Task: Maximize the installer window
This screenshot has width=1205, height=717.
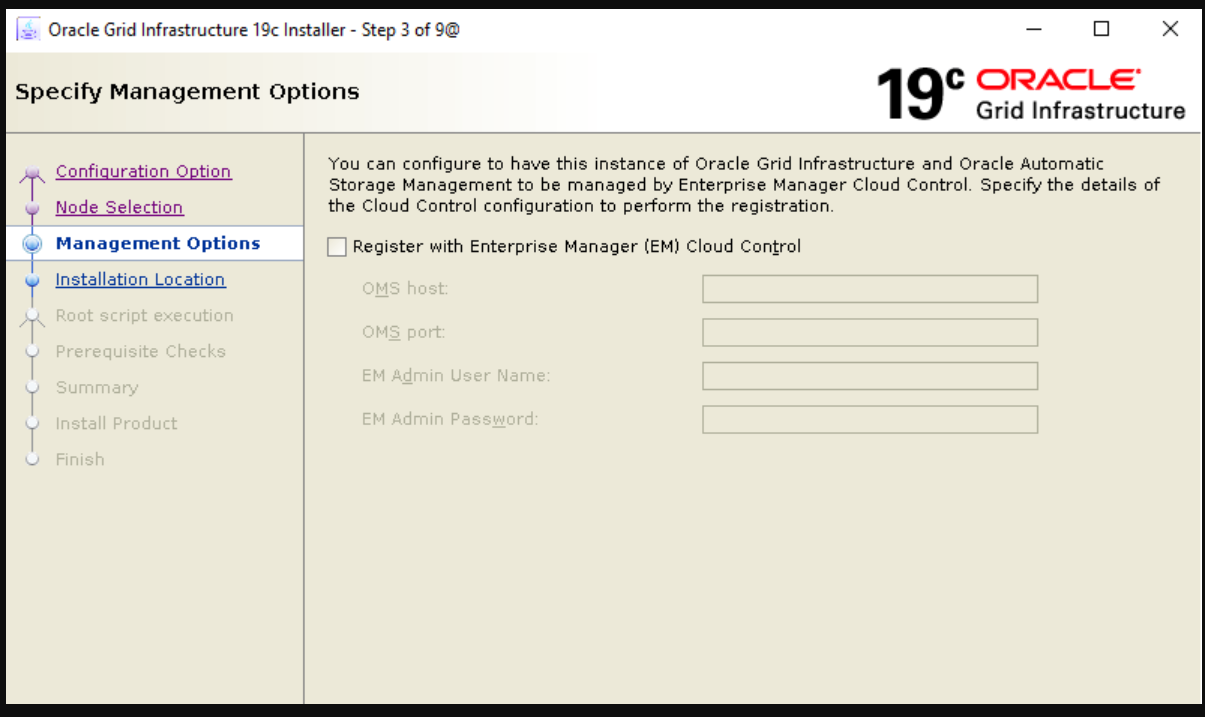Action: tap(1101, 29)
